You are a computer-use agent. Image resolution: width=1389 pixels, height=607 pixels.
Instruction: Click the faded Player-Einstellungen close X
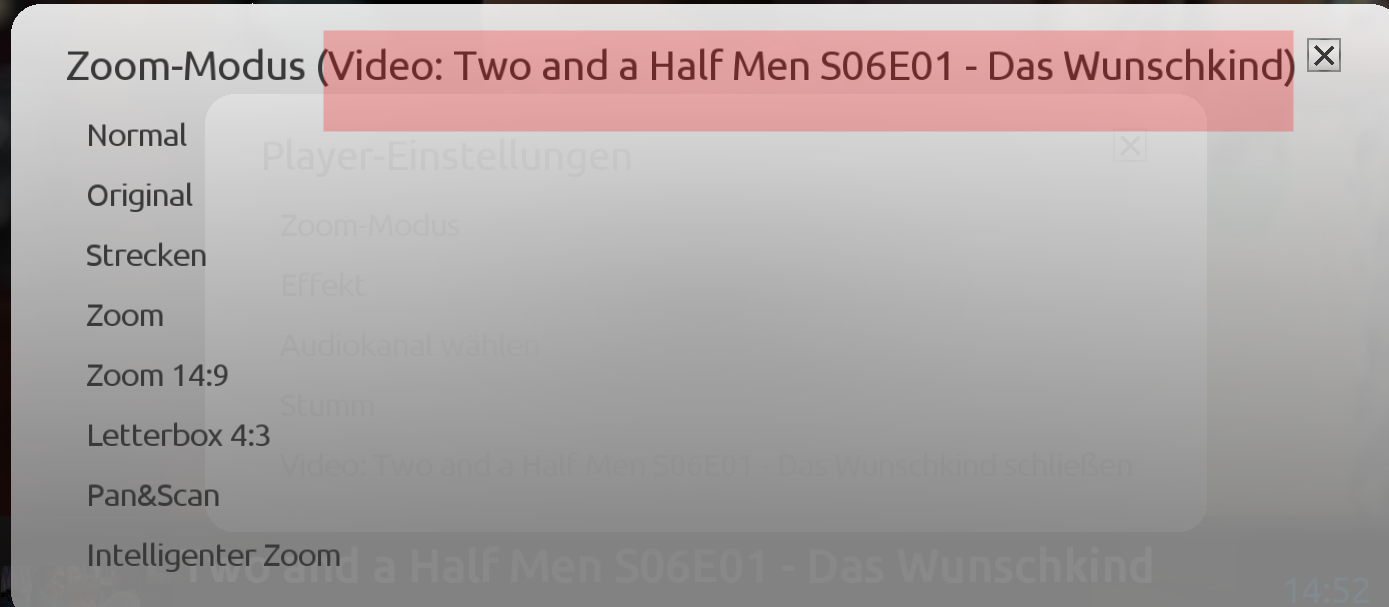(1130, 147)
